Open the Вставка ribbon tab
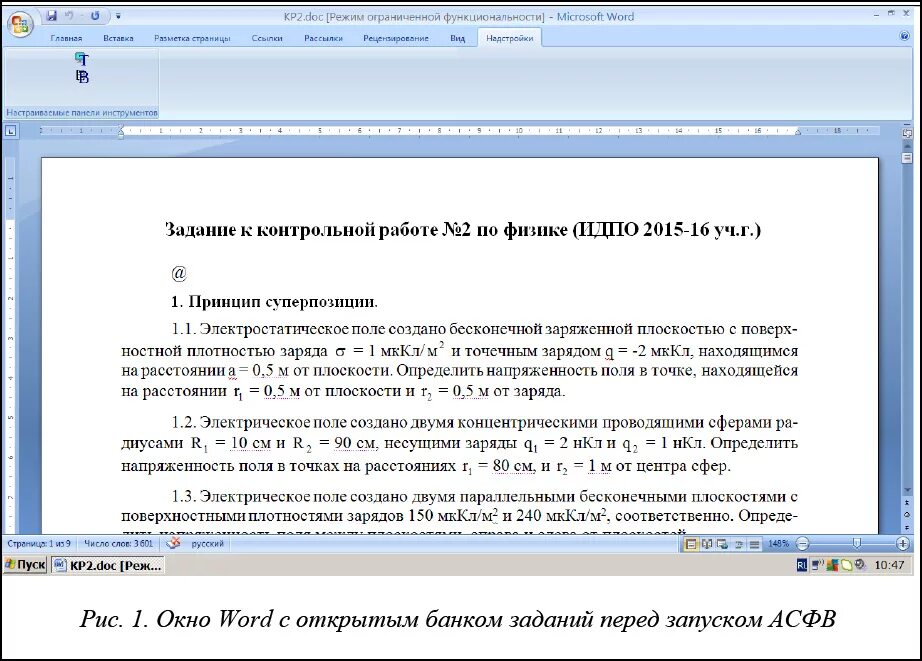 coord(118,38)
